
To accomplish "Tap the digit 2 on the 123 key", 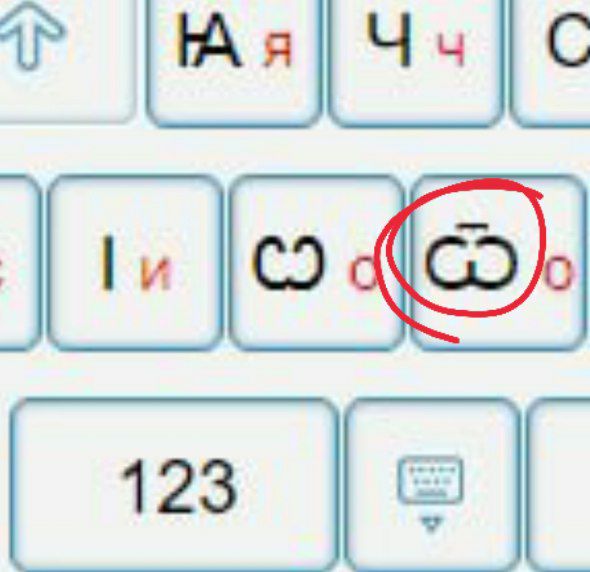I will (176, 486).
